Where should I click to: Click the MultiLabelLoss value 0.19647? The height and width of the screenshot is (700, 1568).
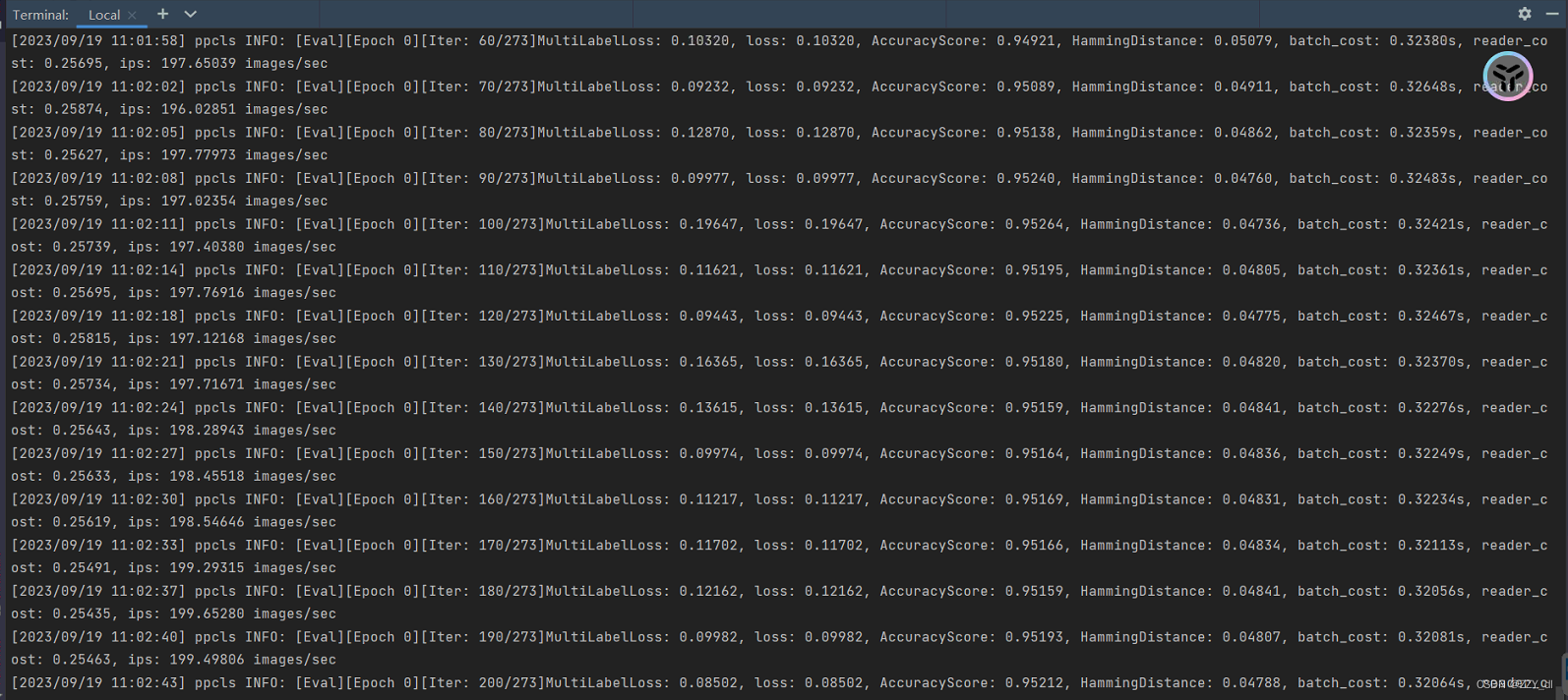pos(708,224)
